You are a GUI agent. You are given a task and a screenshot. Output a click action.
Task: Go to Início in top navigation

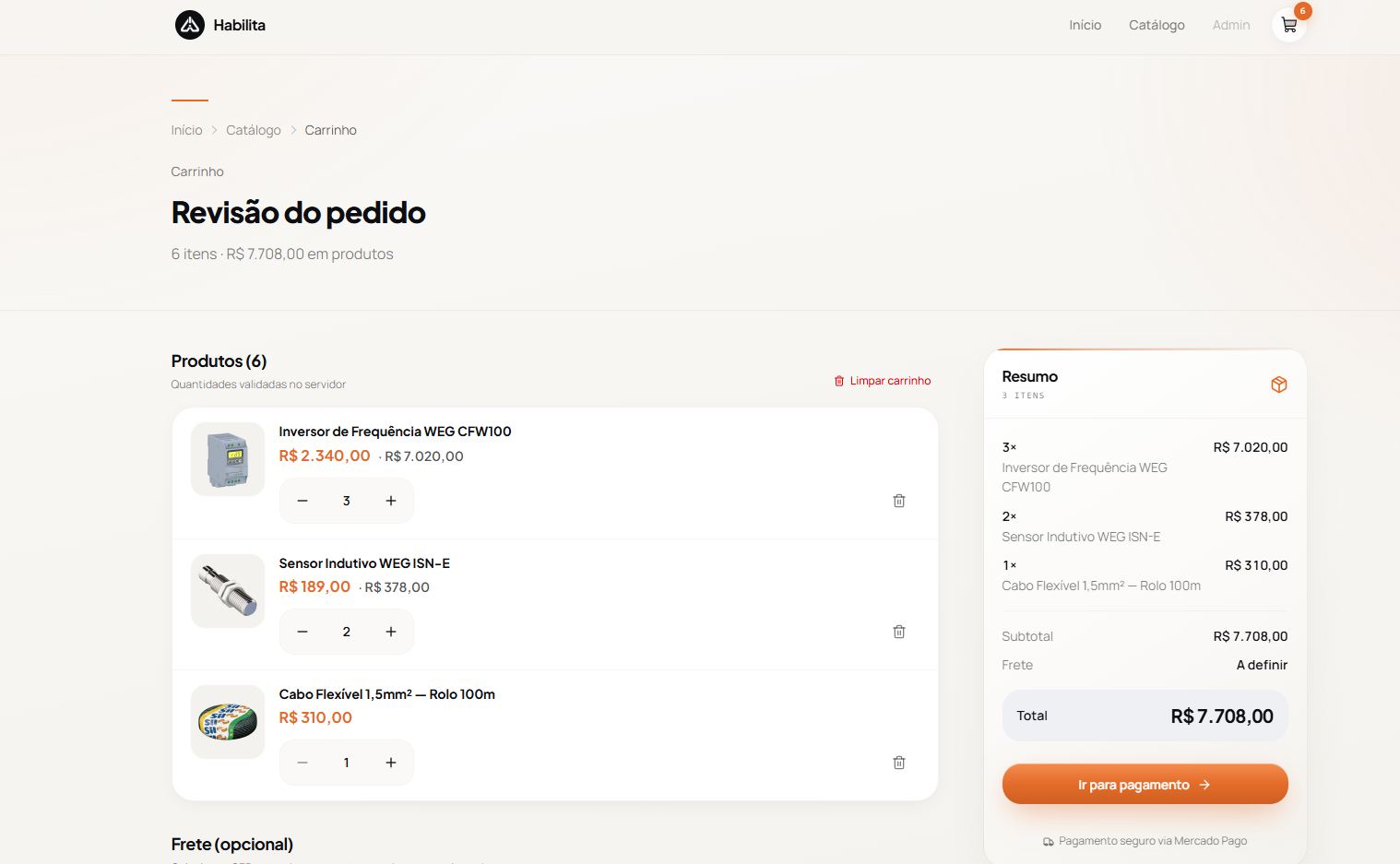click(1085, 25)
